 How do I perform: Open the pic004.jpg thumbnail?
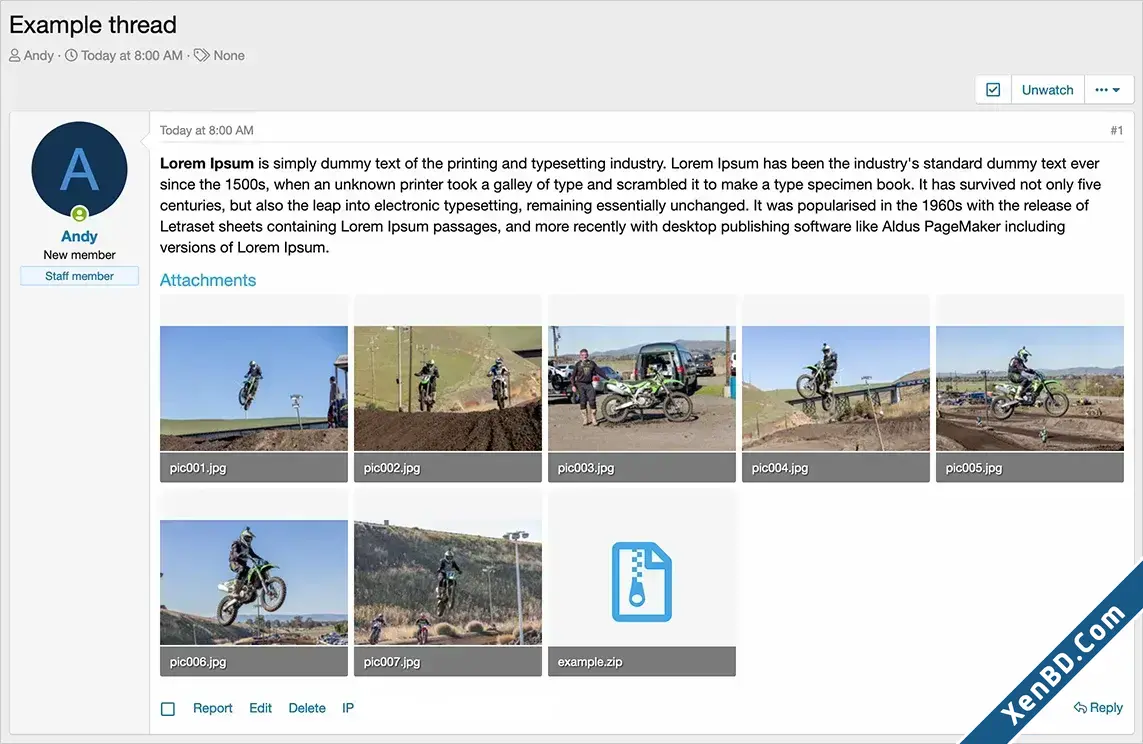835,388
